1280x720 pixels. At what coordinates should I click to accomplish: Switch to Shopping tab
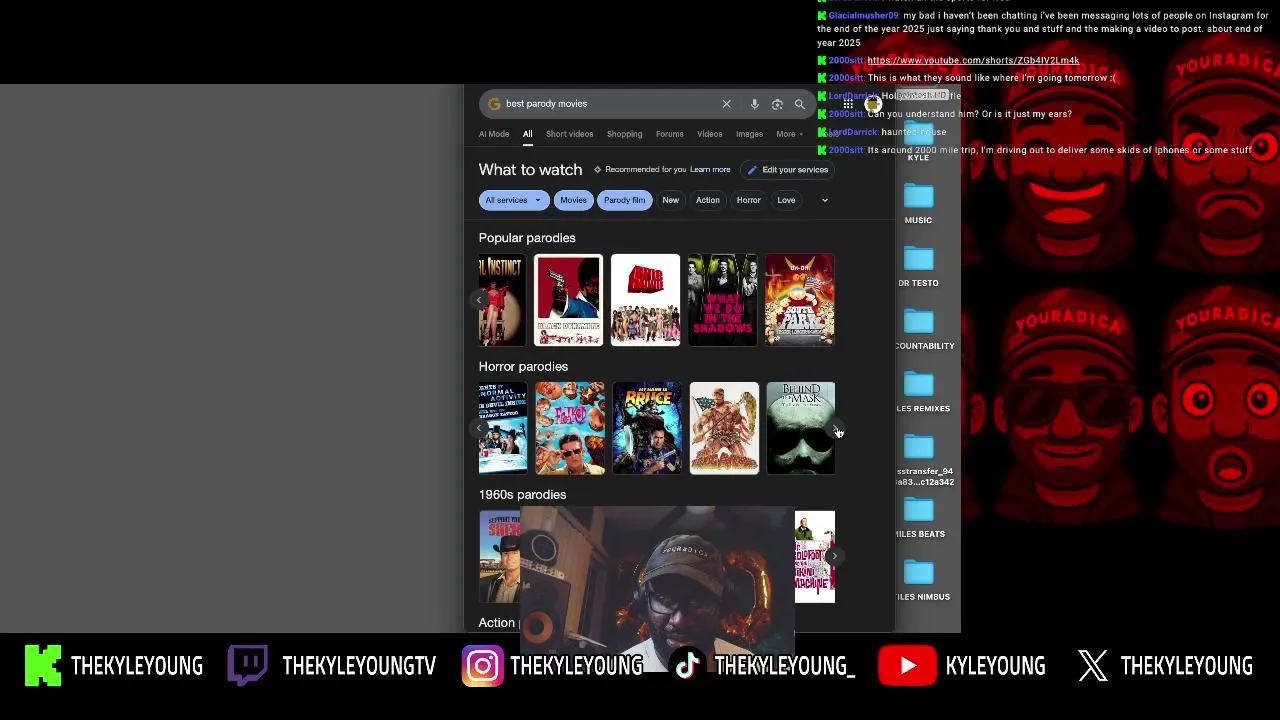[624, 134]
